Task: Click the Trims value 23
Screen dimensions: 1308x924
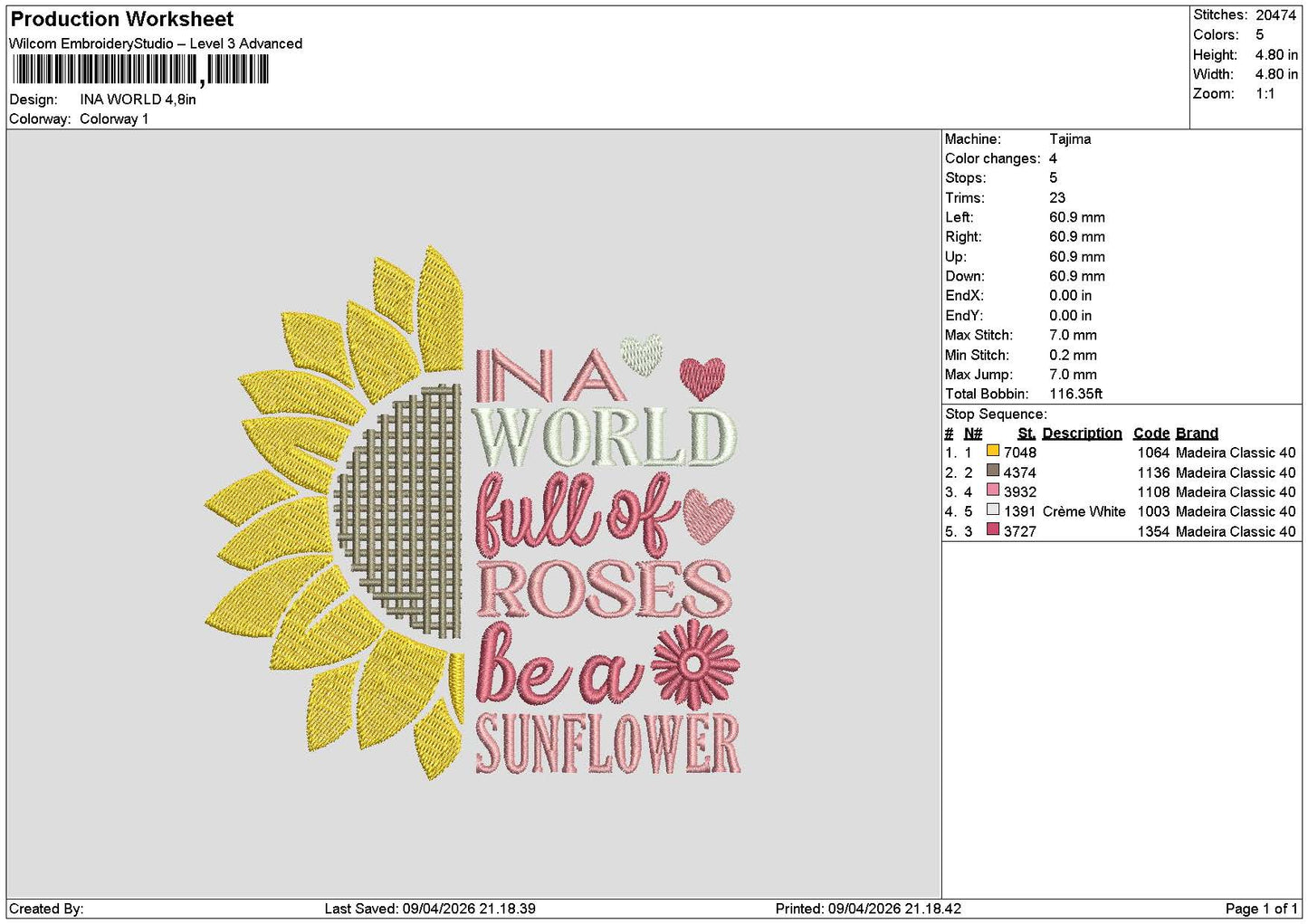Action: (x=1057, y=198)
